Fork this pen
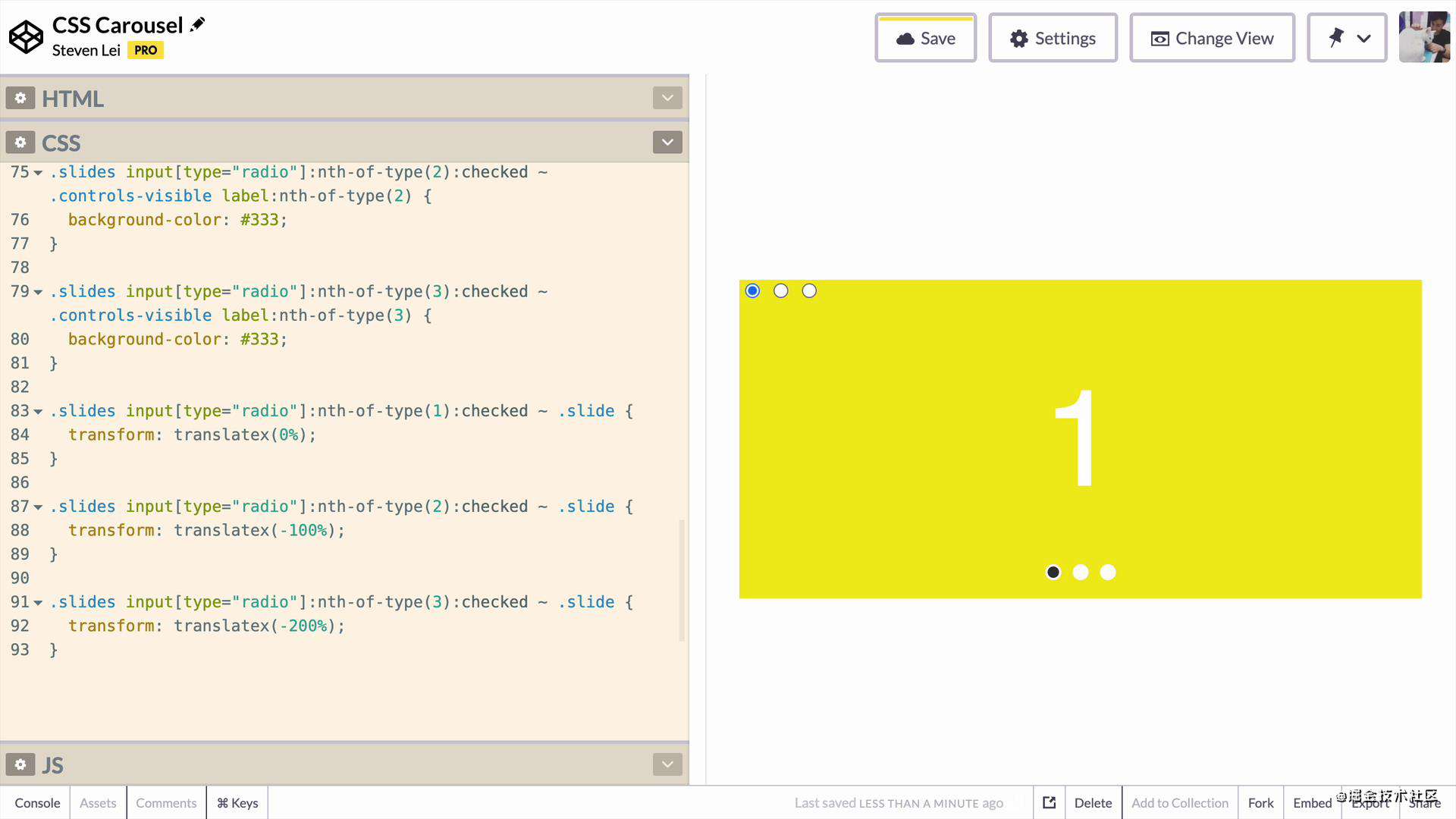Screen dimensions: 1456x819 tap(1260, 802)
